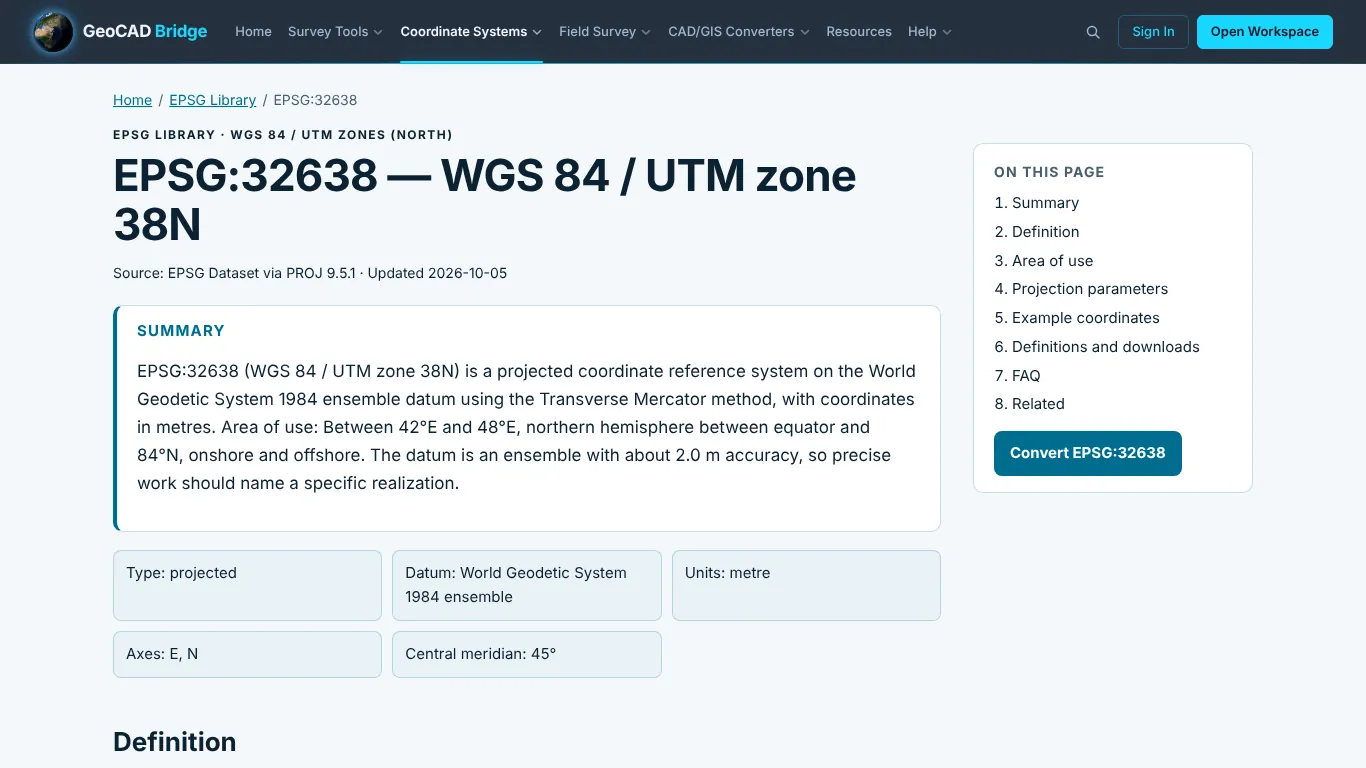This screenshot has height=768, width=1366.
Task: Click the Sign In button
Action: click(1153, 32)
